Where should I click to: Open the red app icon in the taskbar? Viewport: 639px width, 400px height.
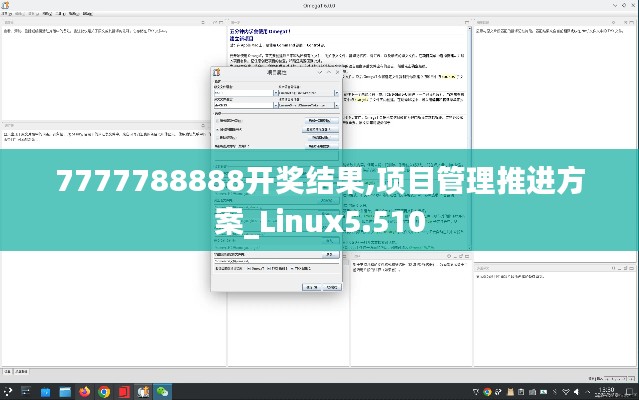(123, 392)
